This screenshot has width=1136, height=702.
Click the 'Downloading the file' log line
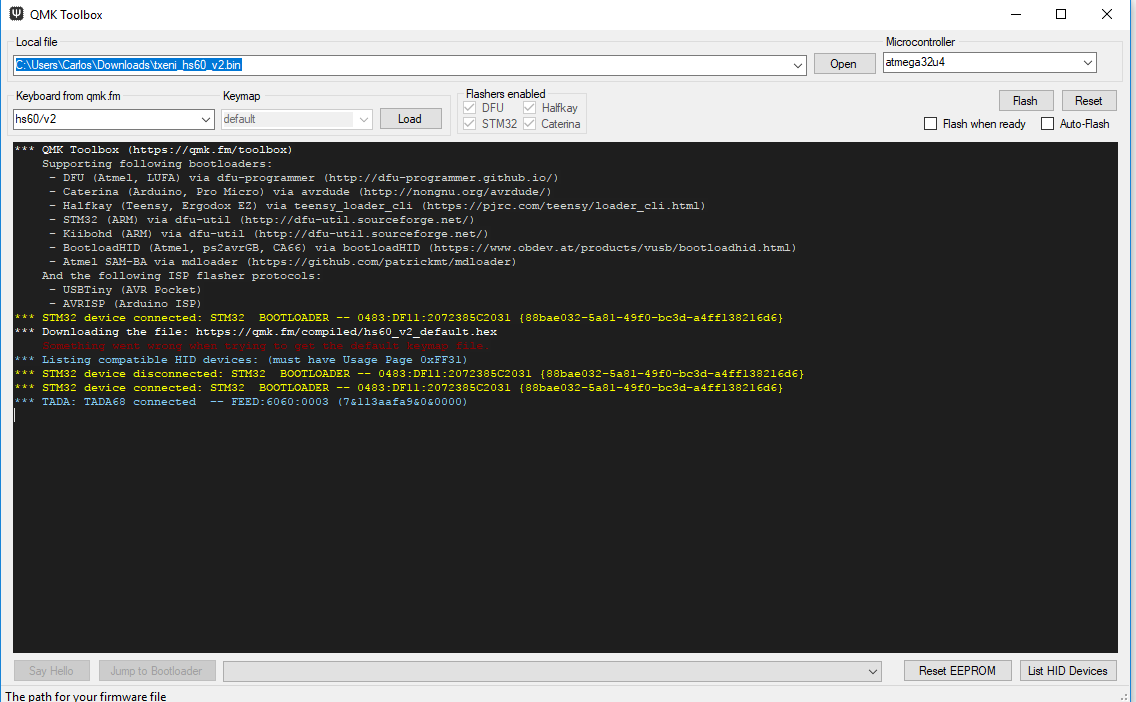pyautogui.click(x=256, y=332)
